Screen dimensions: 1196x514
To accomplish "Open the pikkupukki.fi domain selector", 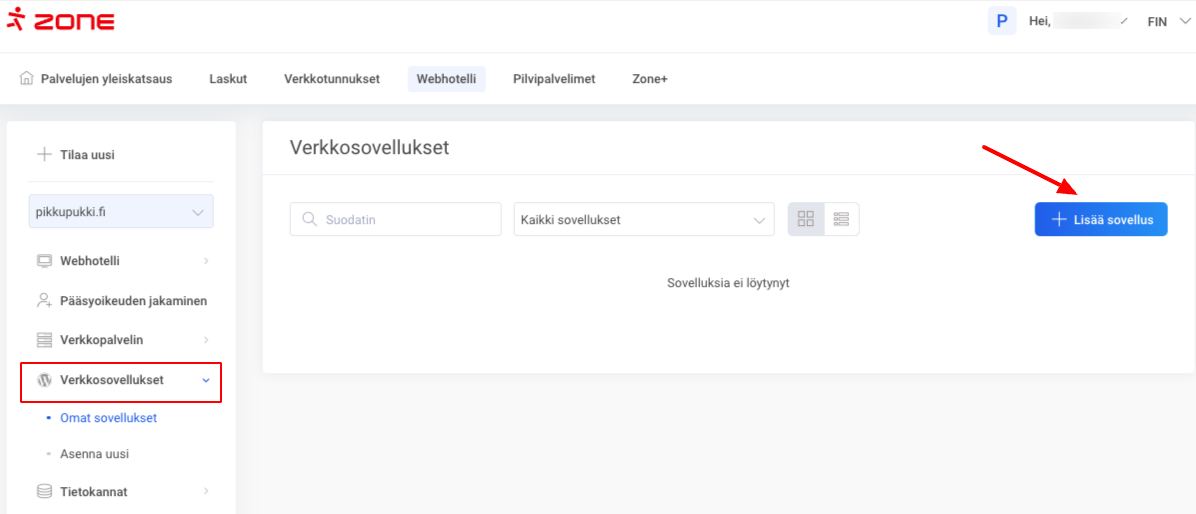I will (x=121, y=211).
